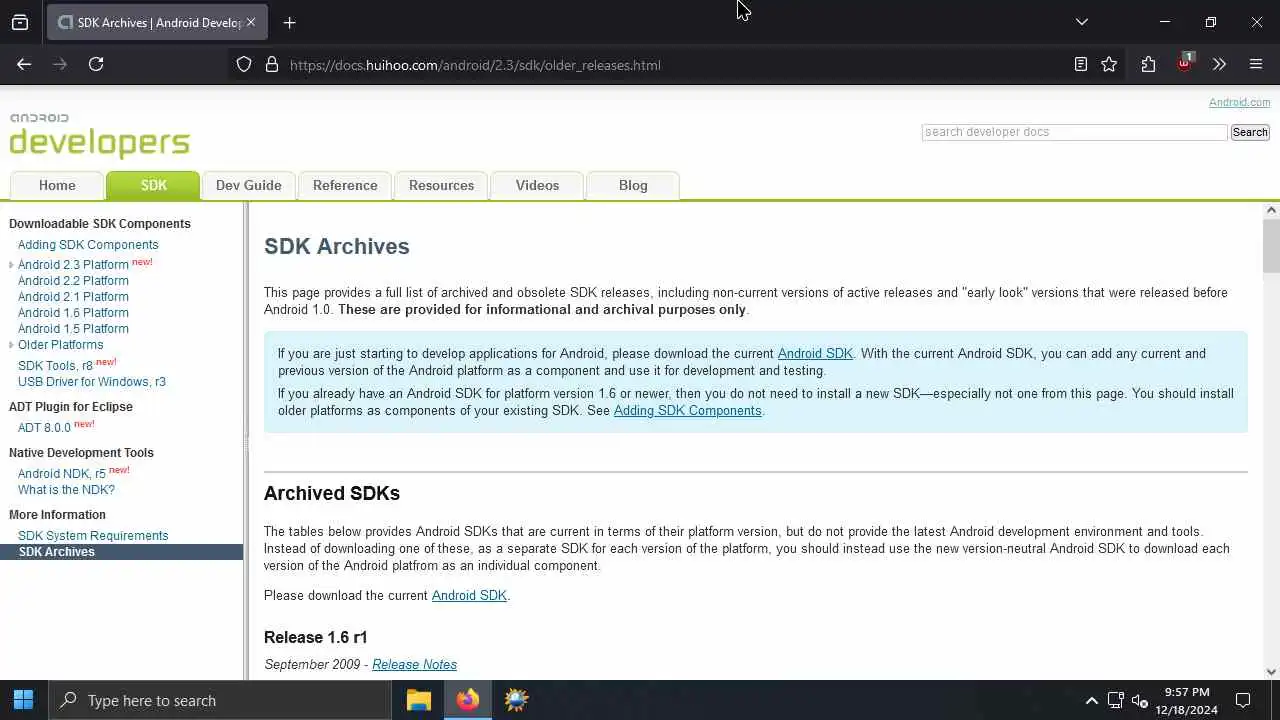Open Release Notes for 1.6 r1

coord(414,665)
